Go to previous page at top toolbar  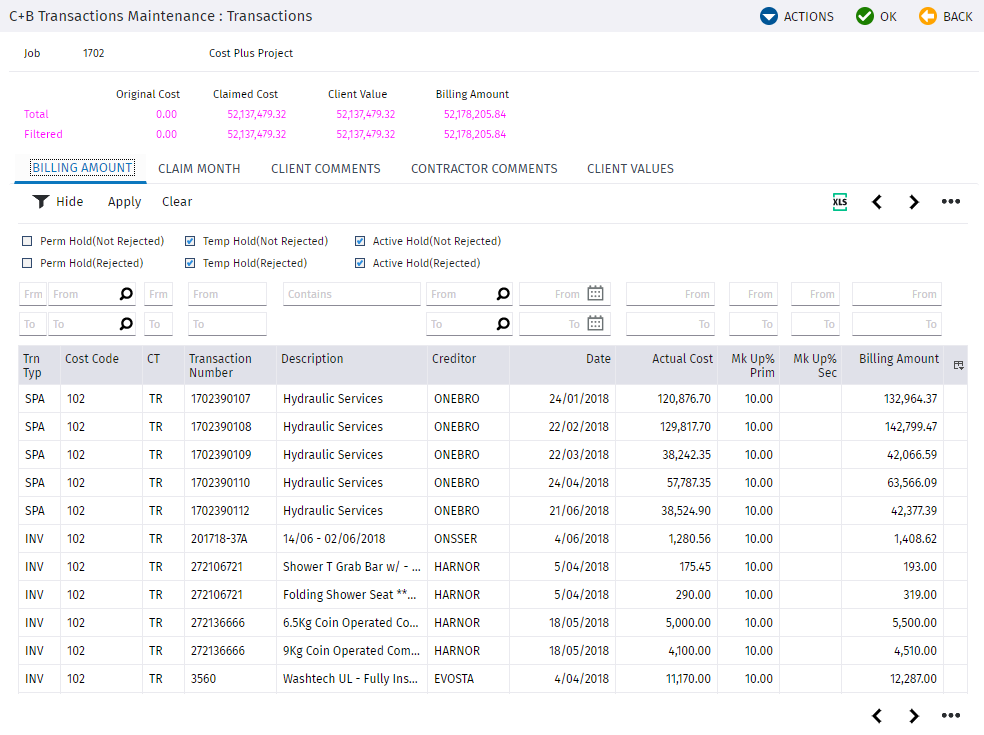tap(877, 201)
